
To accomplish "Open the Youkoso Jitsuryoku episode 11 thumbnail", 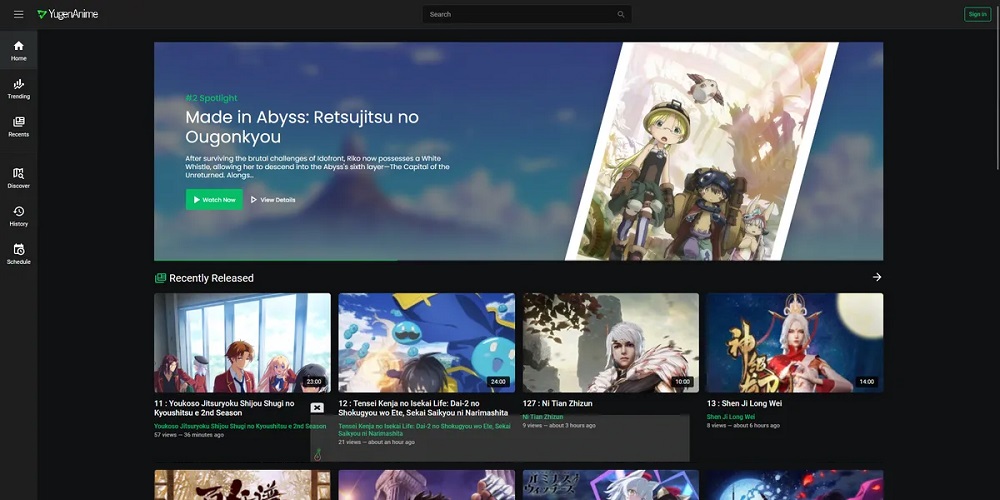I will point(242,342).
